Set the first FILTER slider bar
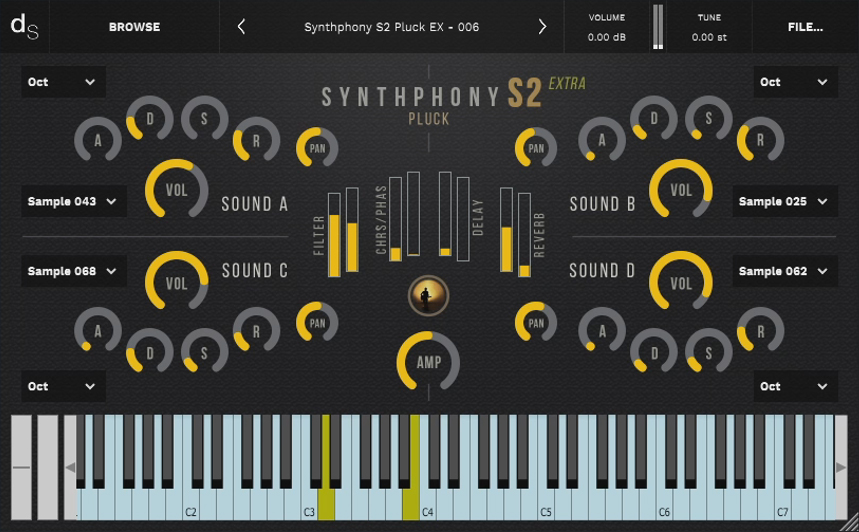 tap(334, 235)
